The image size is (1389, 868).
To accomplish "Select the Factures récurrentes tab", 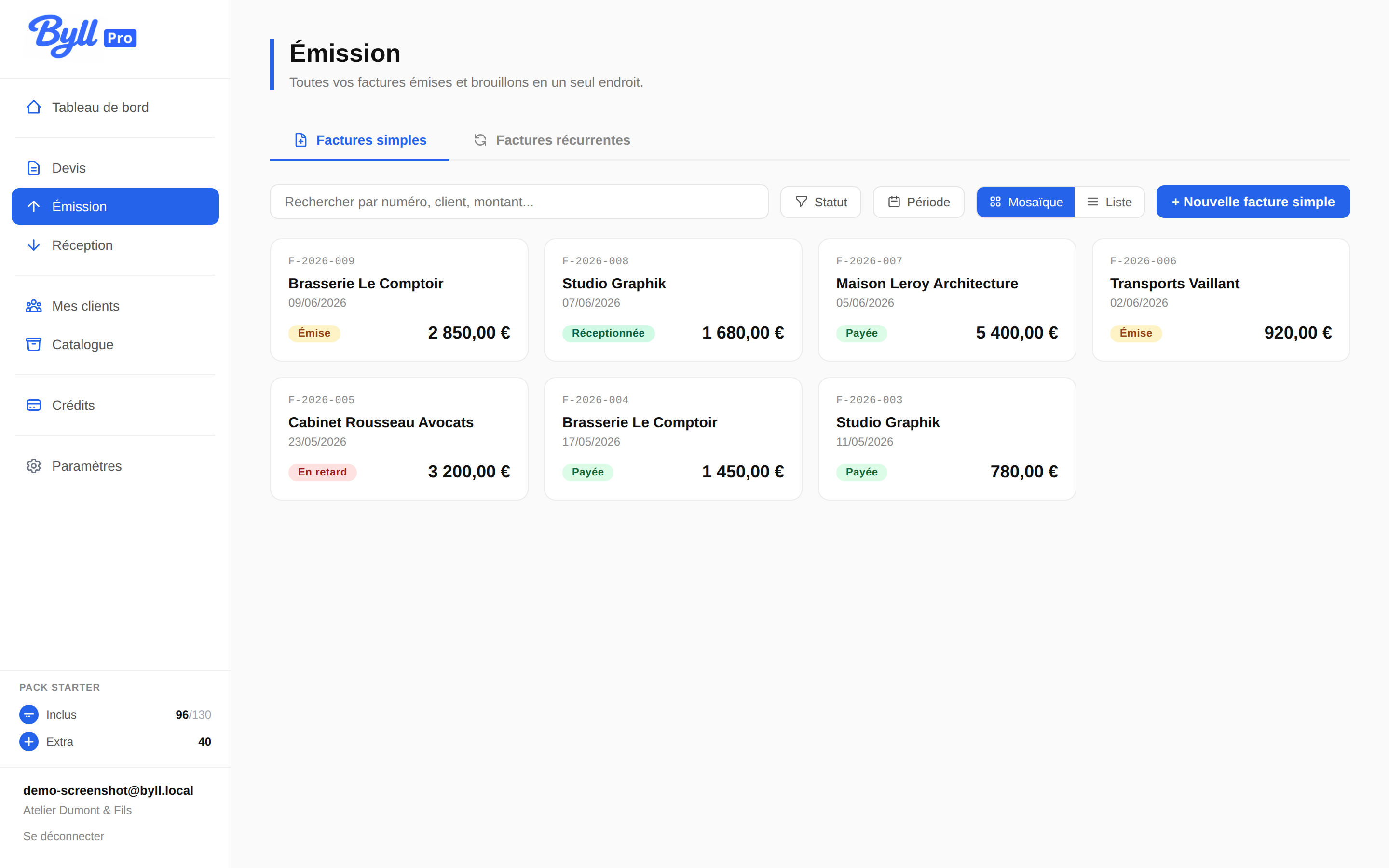I will 552,140.
